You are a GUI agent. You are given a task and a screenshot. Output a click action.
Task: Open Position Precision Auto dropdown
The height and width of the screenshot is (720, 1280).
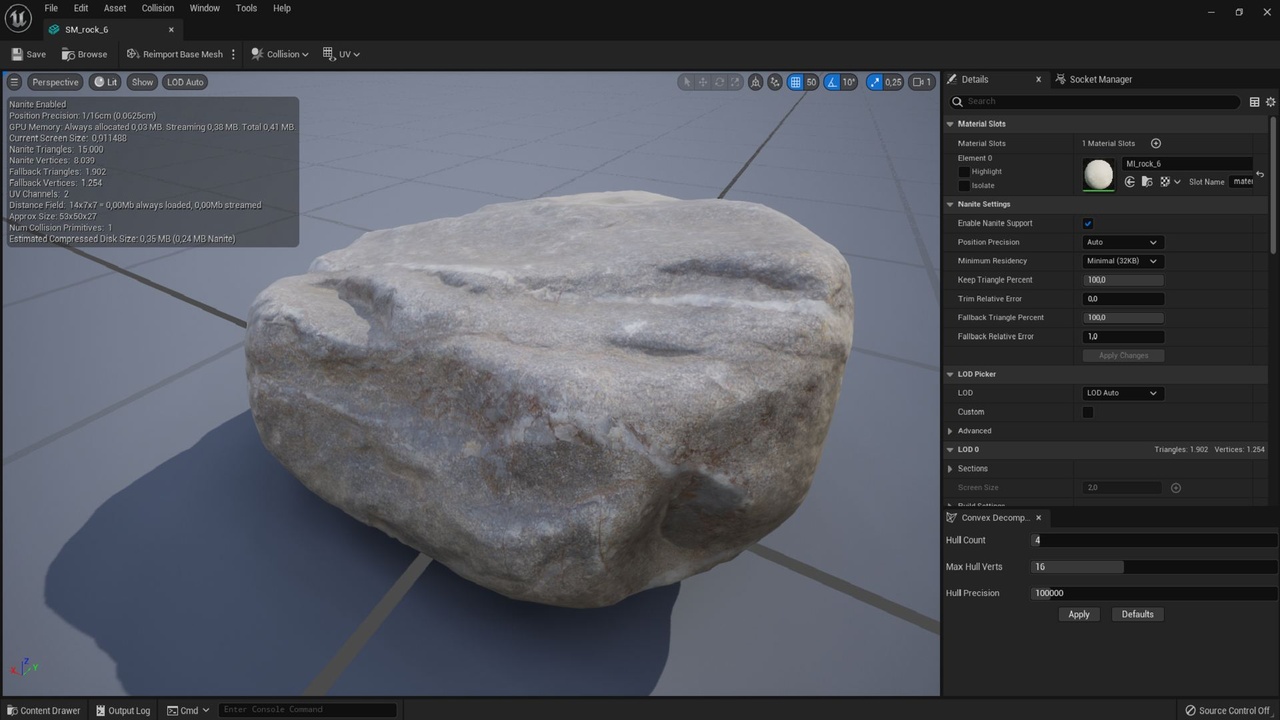(x=1122, y=242)
